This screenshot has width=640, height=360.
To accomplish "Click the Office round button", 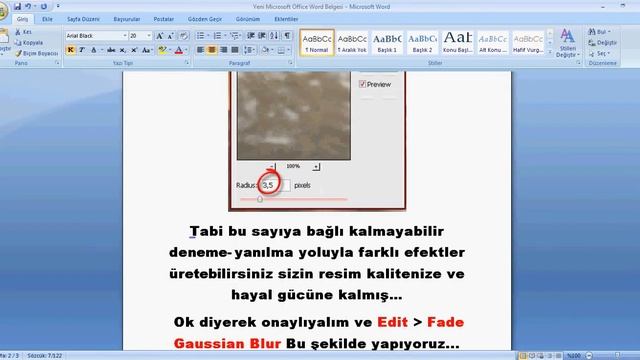I will pyautogui.click(x=2, y=11).
